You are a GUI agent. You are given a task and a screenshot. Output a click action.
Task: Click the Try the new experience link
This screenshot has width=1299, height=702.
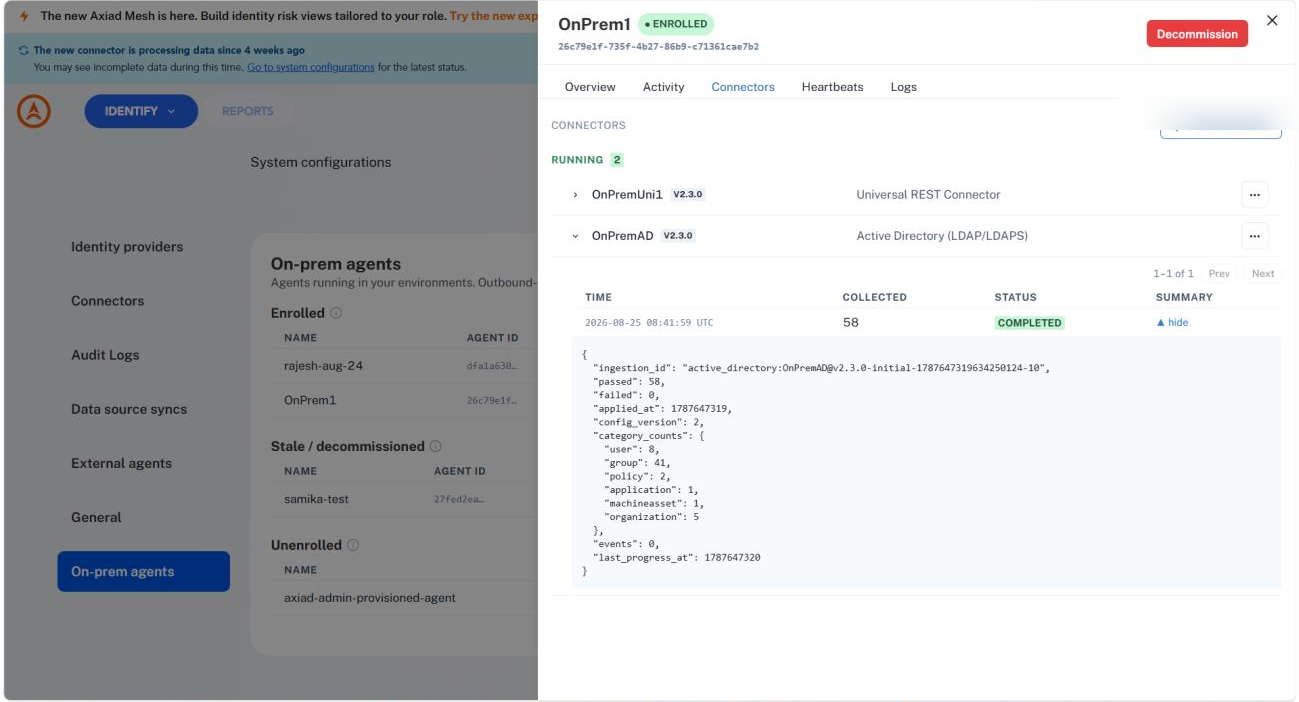coord(494,16)
